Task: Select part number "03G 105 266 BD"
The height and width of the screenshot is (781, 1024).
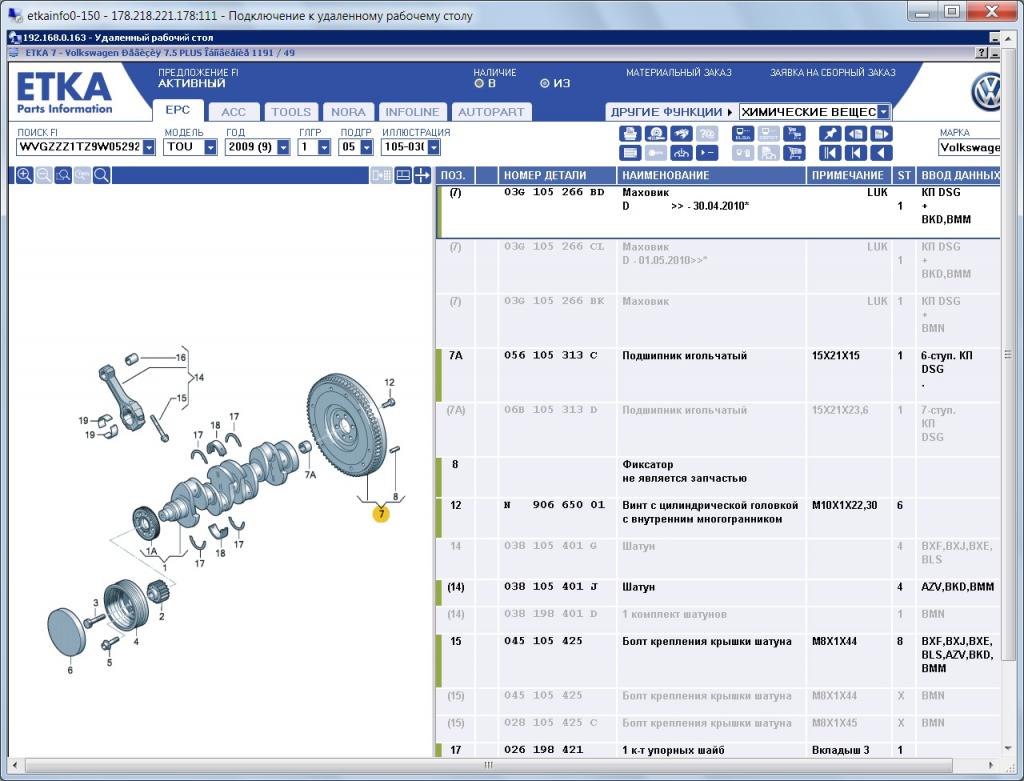Action: 554,192
